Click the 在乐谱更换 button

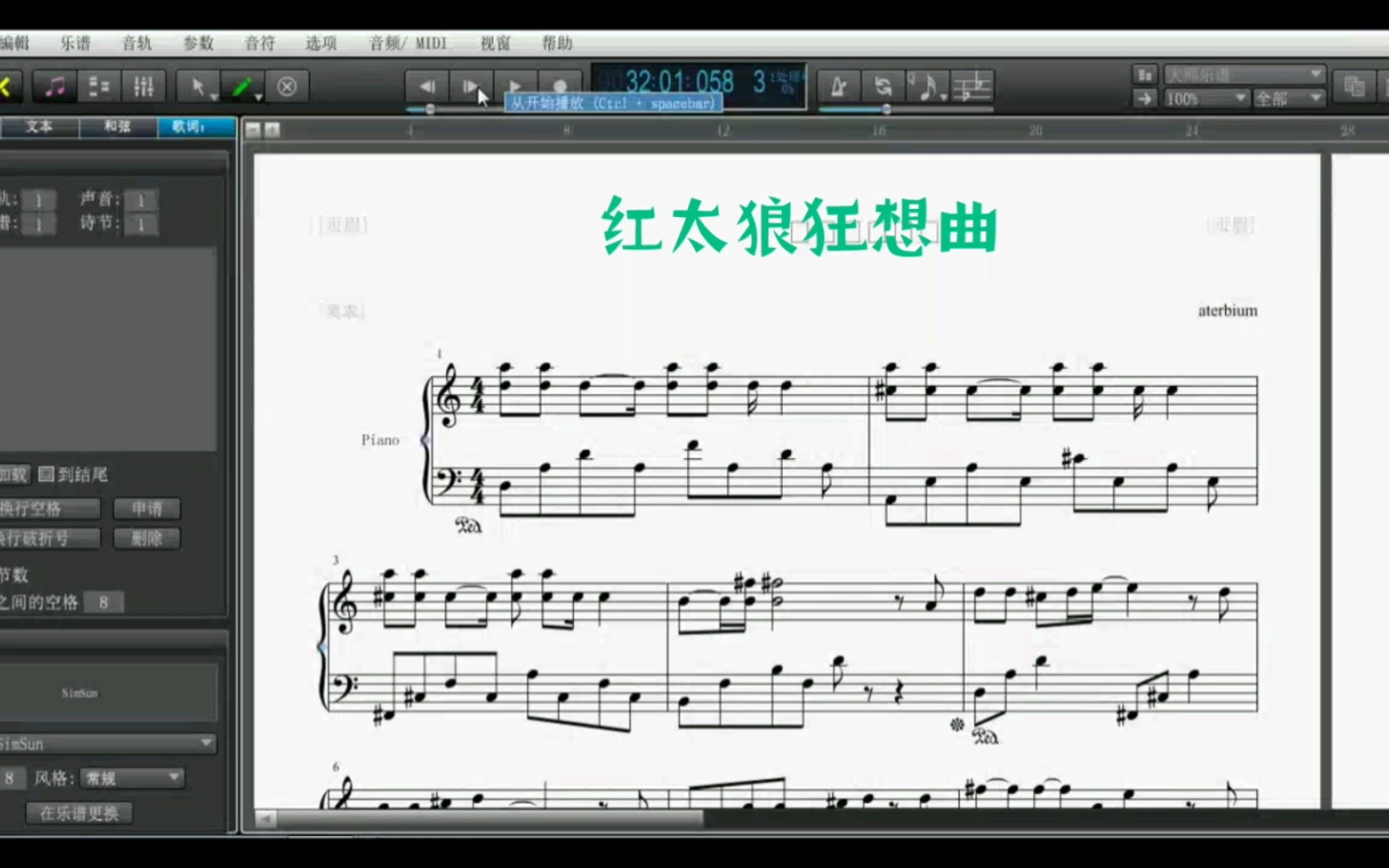click(x=80, y=813)
